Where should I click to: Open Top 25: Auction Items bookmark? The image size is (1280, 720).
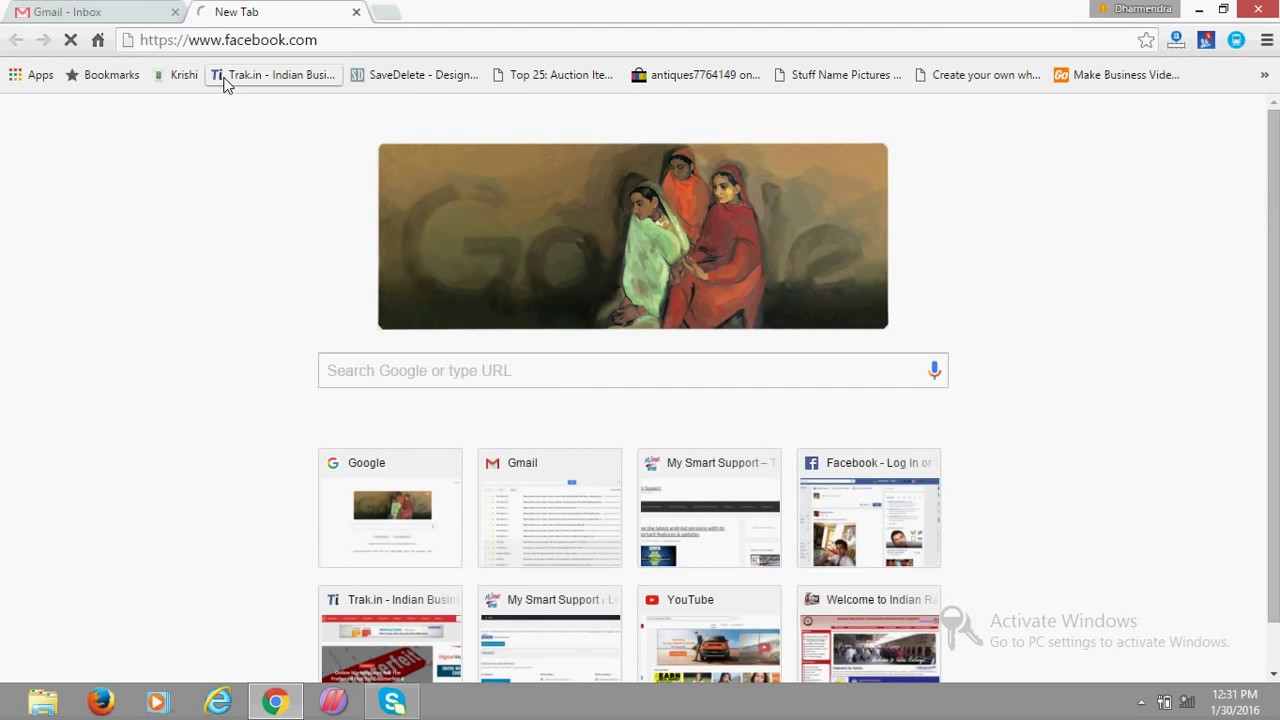pos(553,75)
